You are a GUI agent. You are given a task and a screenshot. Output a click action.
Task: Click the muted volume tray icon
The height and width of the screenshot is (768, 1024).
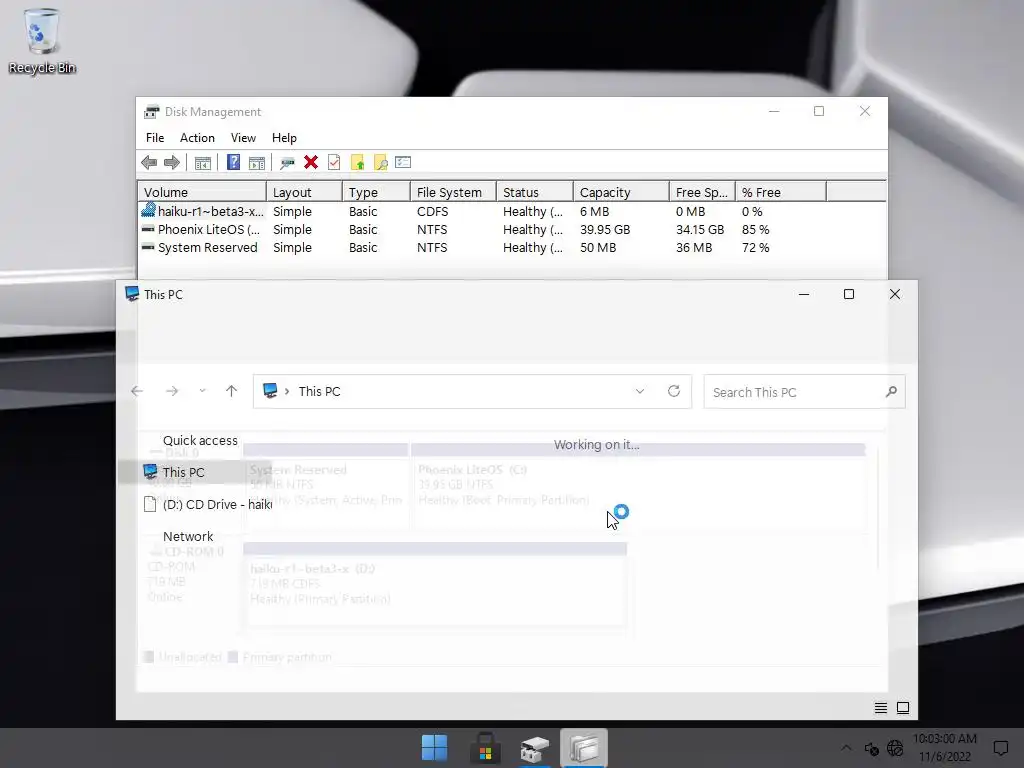(x=871, y=749)
